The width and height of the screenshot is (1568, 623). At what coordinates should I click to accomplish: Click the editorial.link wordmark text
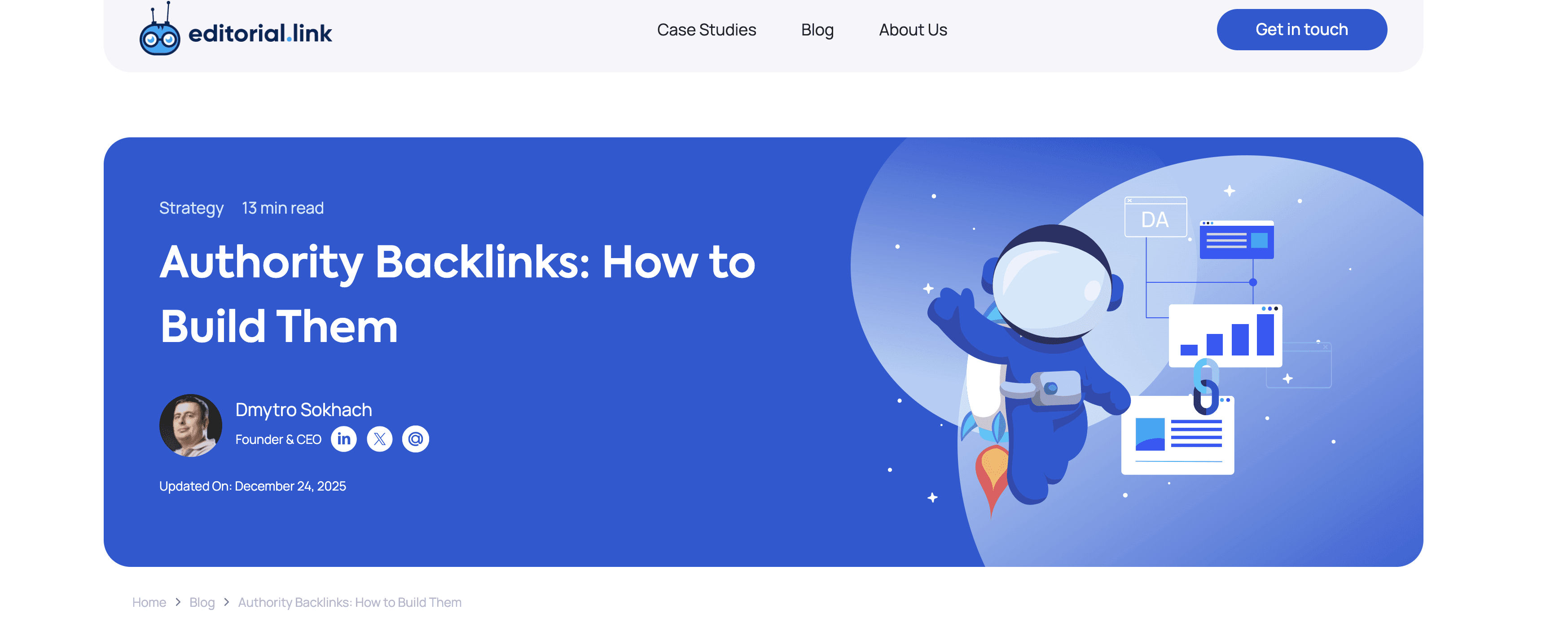260,34
